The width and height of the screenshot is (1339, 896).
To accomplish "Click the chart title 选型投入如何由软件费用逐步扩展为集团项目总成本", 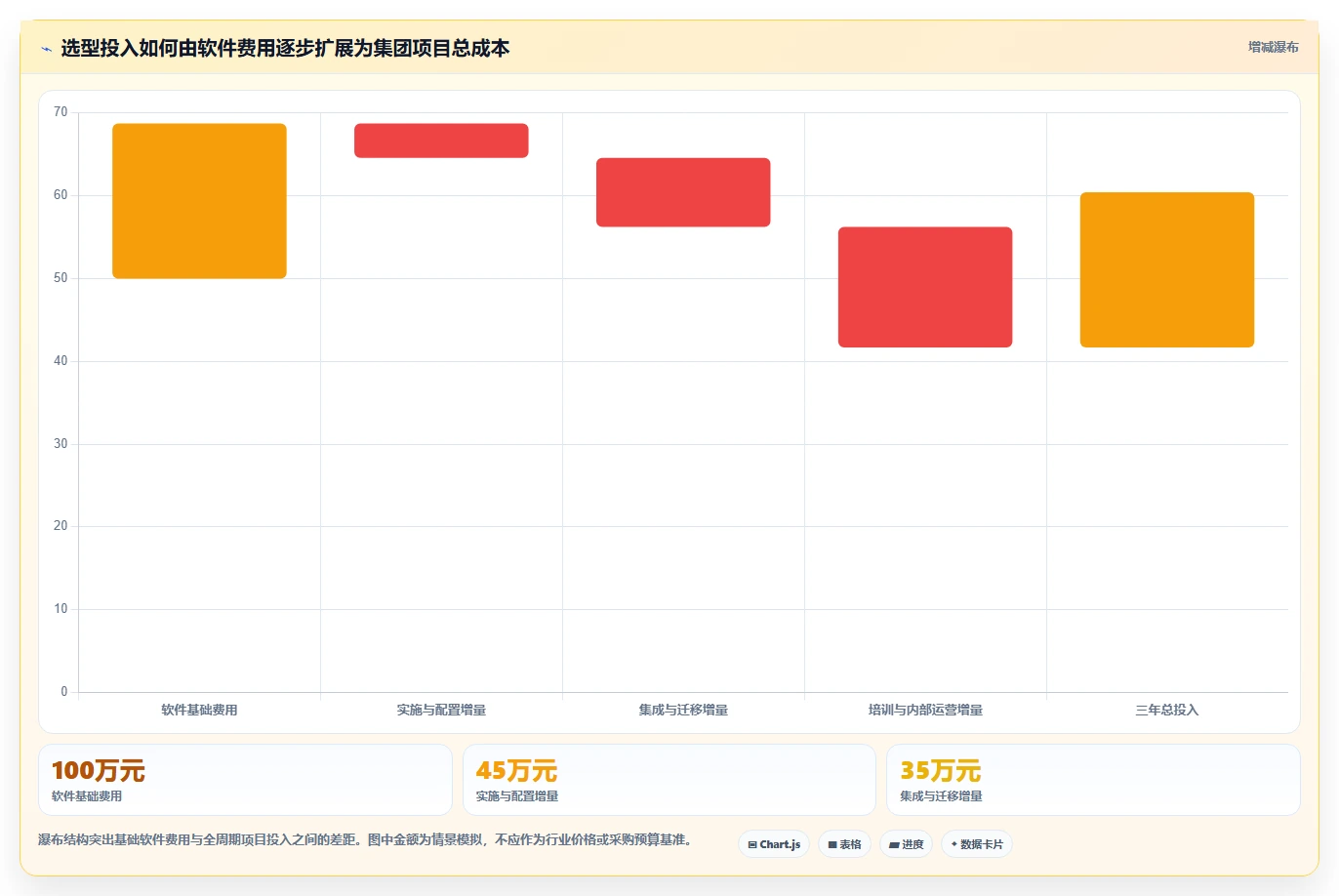I will [285, 49].
